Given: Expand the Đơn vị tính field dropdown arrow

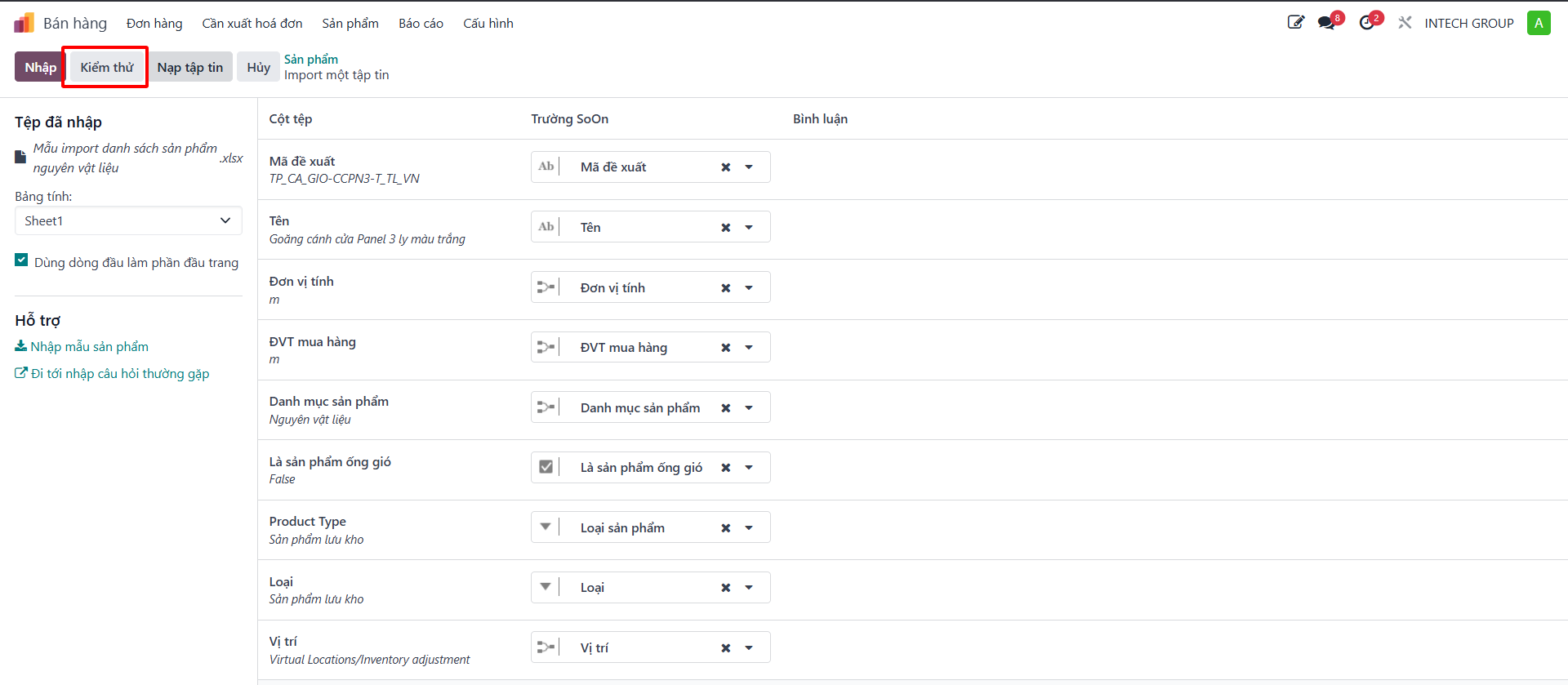Looking at the screenshot, I should point(749,288).
